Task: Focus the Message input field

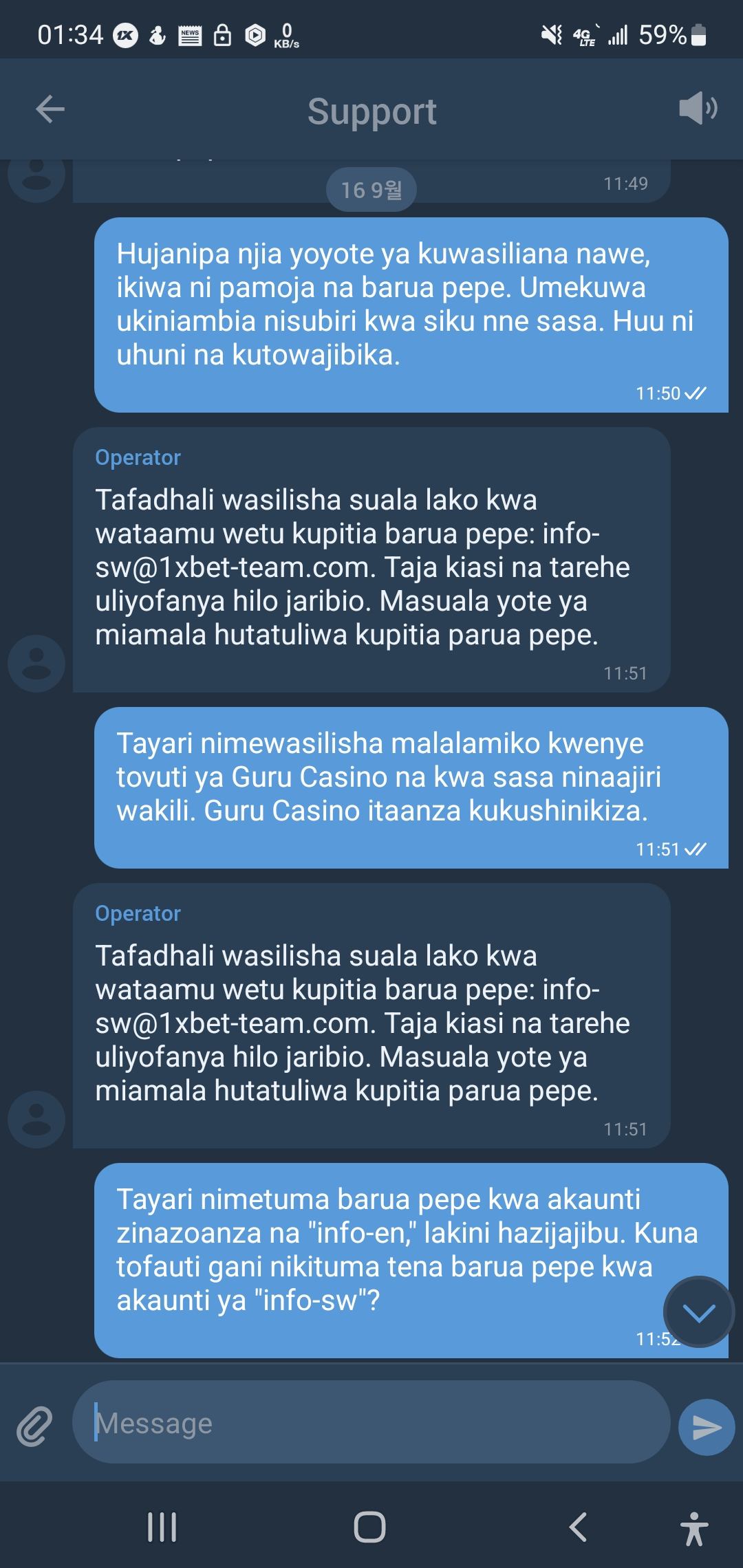Action: click(x=371, y=1423)
